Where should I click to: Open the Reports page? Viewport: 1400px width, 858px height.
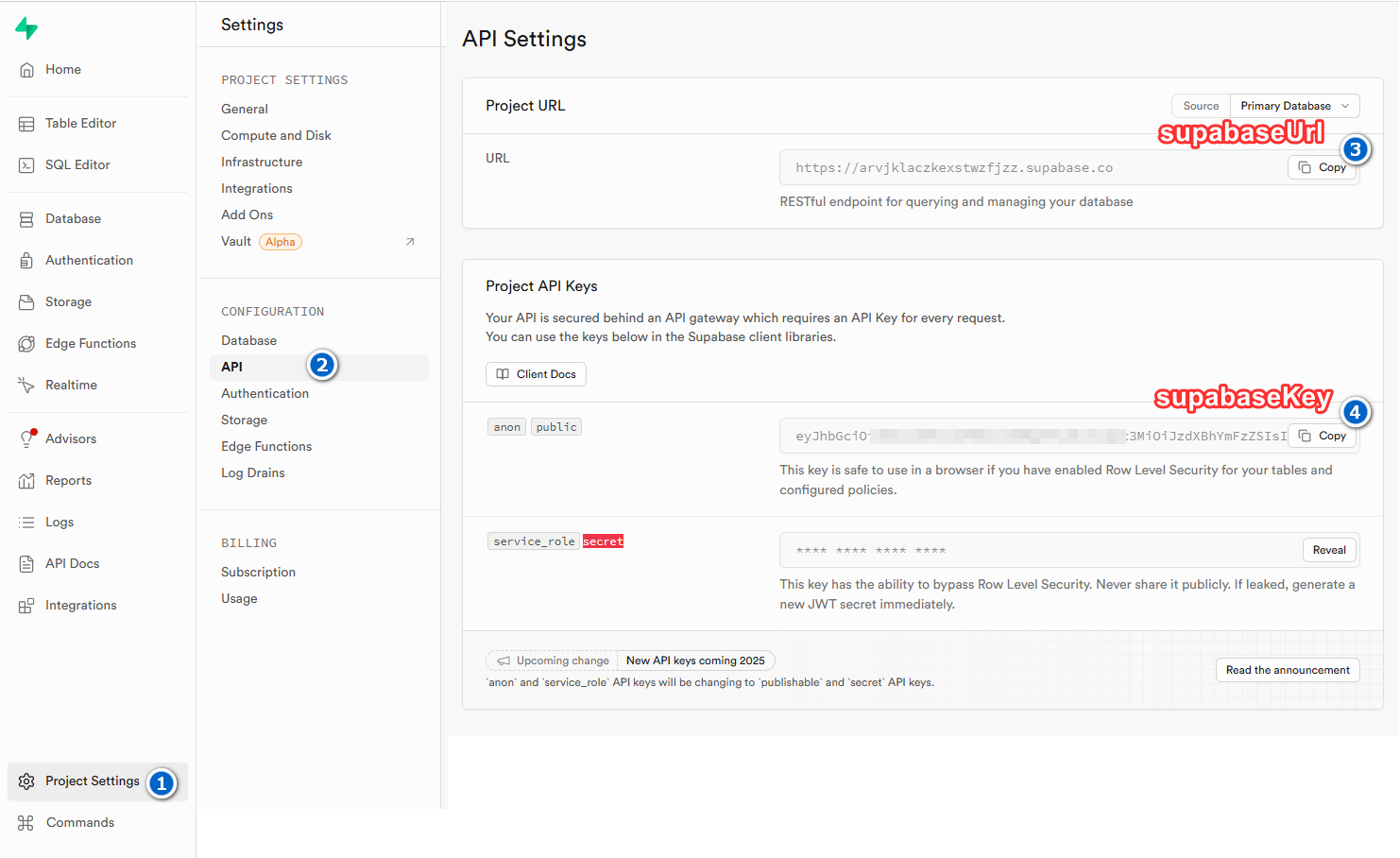[x=68, y=480]
